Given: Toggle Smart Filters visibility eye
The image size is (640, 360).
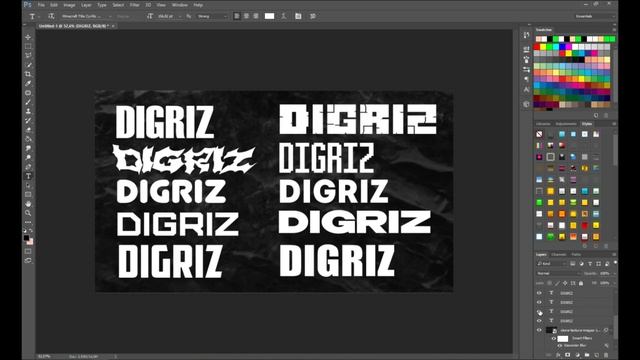Looking at the screenshot, I should [554, 338].
